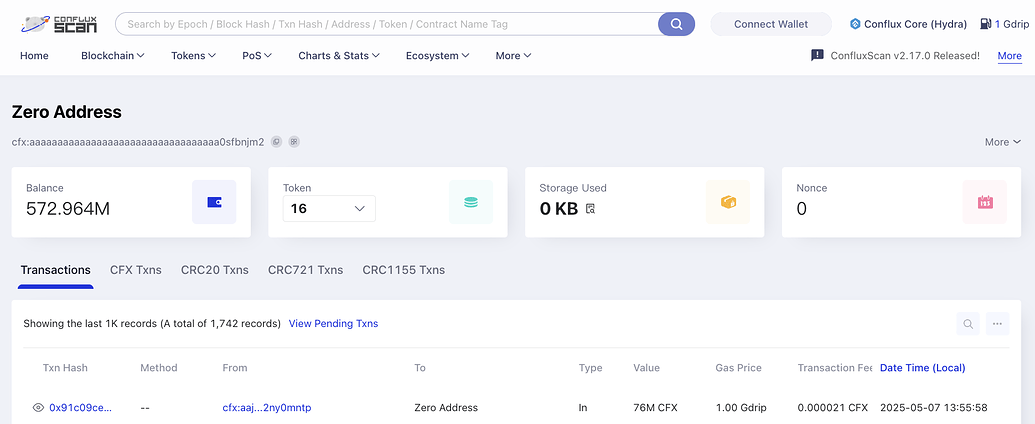1035x424 pixels.
Task: Show the address QR code icon
Action: pyautogui.click(x=294, y=141)
